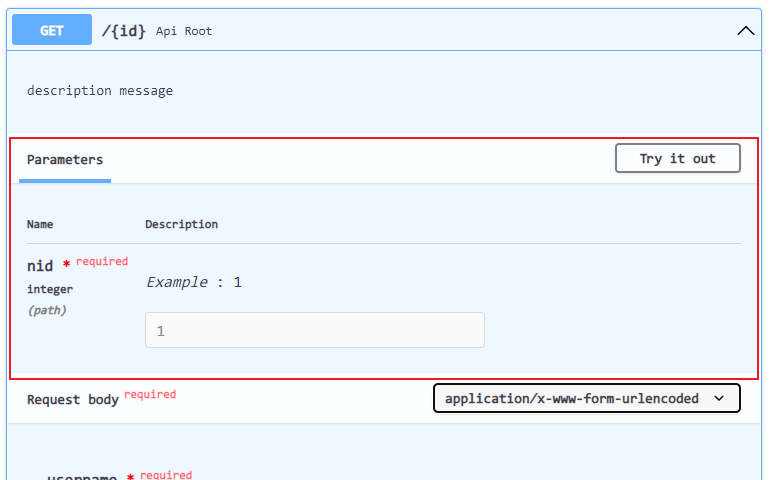This screenshot has height=480, width=775.
Task: Collapse the operation using the top-right chevron
Action: pos(745,31)
